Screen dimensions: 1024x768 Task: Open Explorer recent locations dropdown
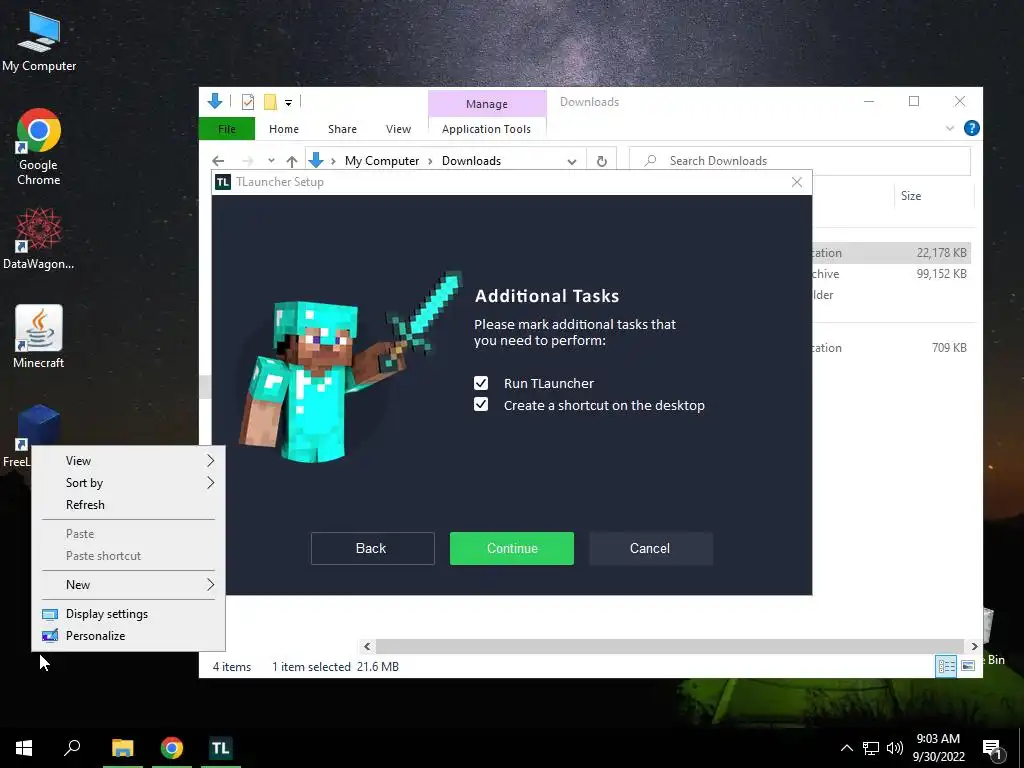[x=271, y=161]
